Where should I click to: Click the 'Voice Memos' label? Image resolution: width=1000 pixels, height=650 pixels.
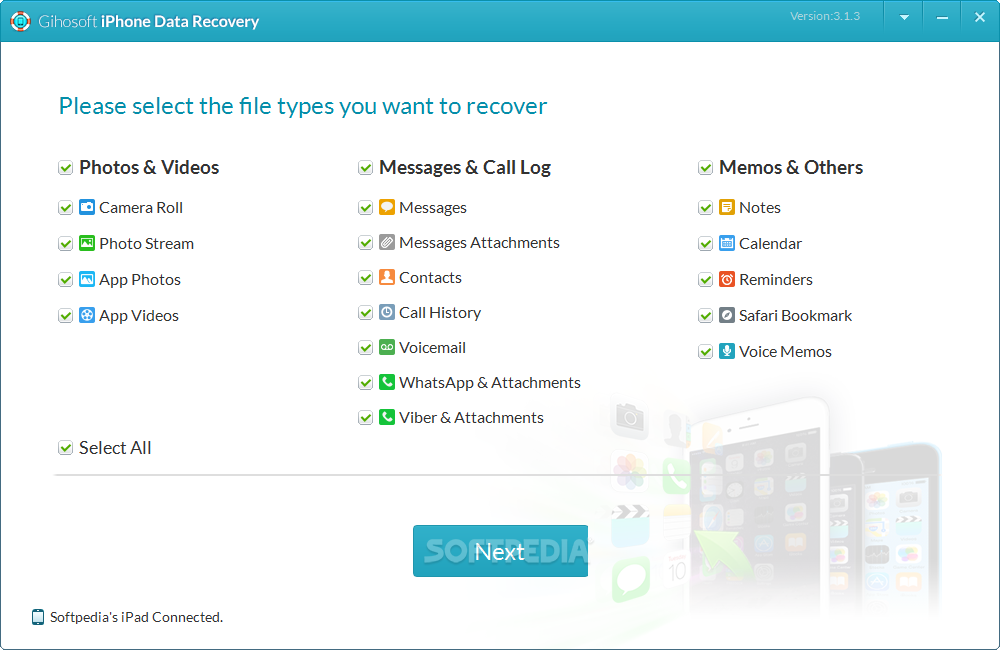point(785,351)
